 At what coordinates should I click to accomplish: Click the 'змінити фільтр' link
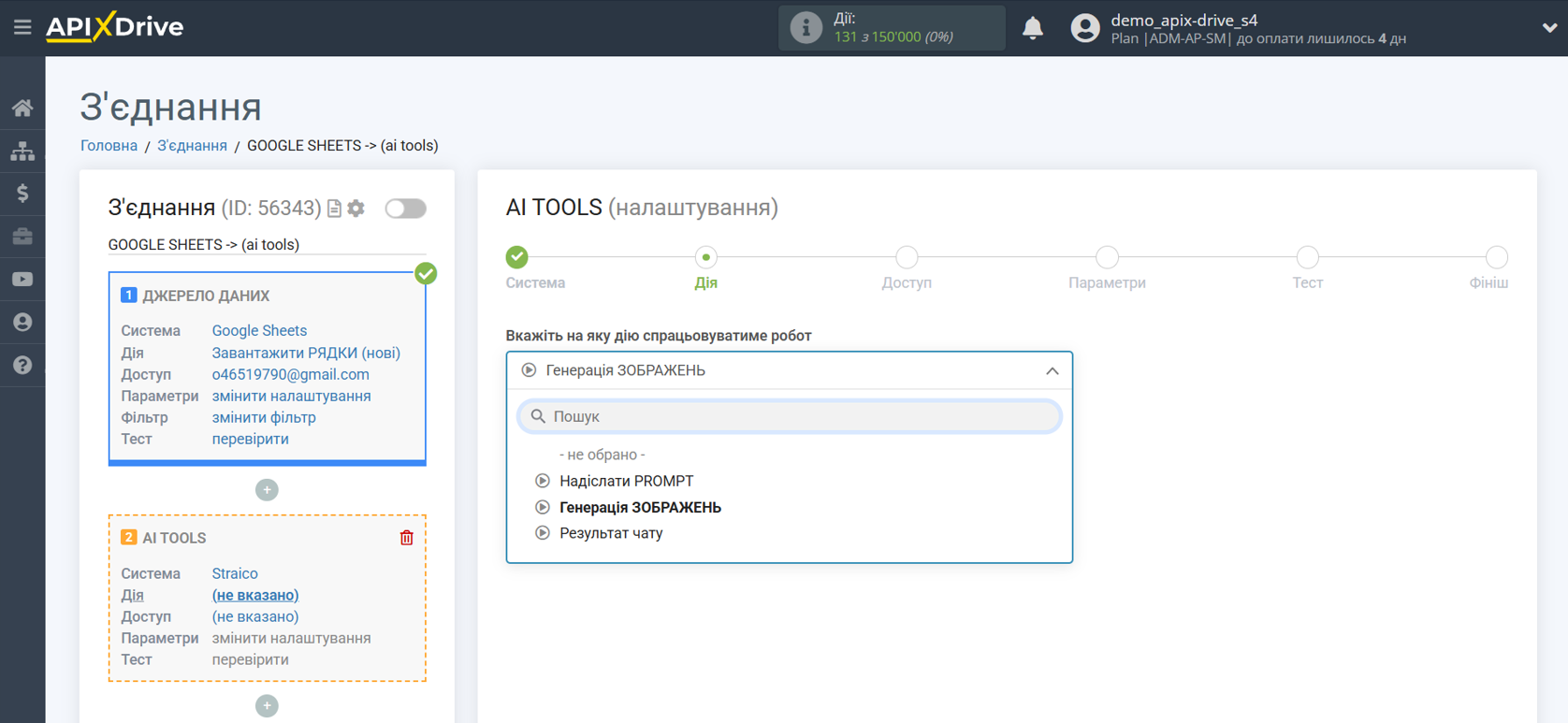[264, 417]
